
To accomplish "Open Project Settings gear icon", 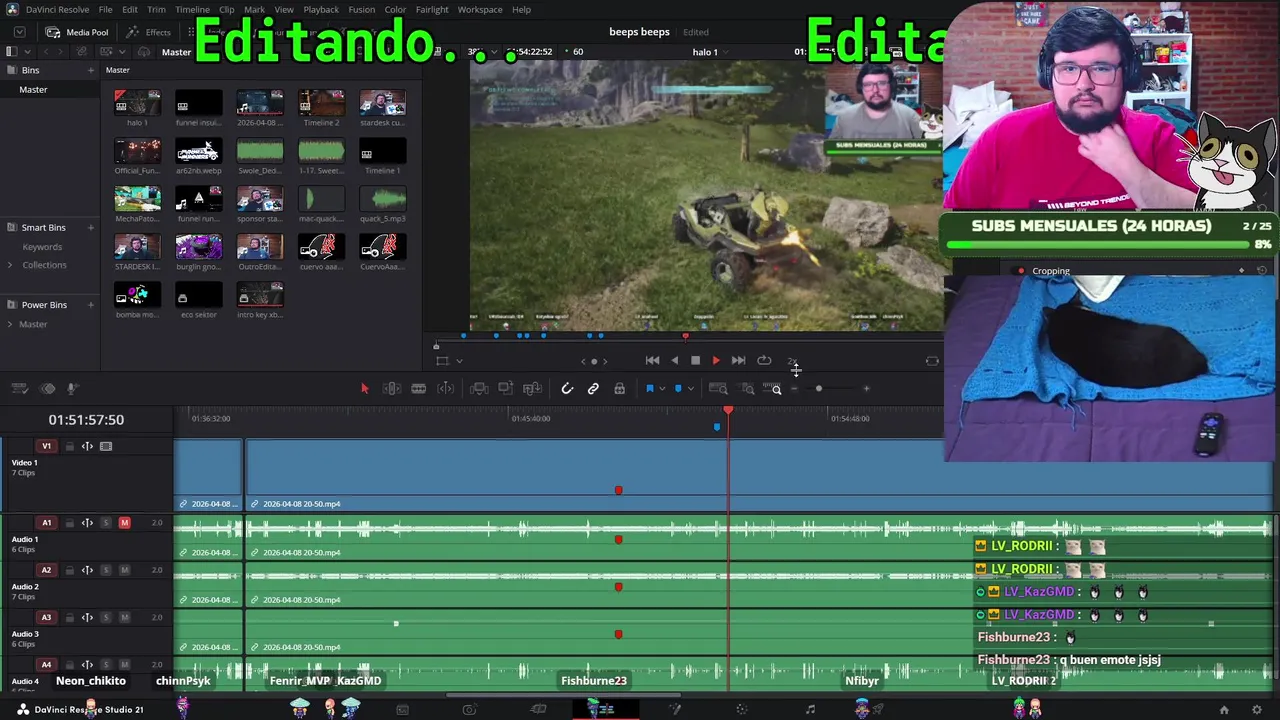I will pos(1257,710).
